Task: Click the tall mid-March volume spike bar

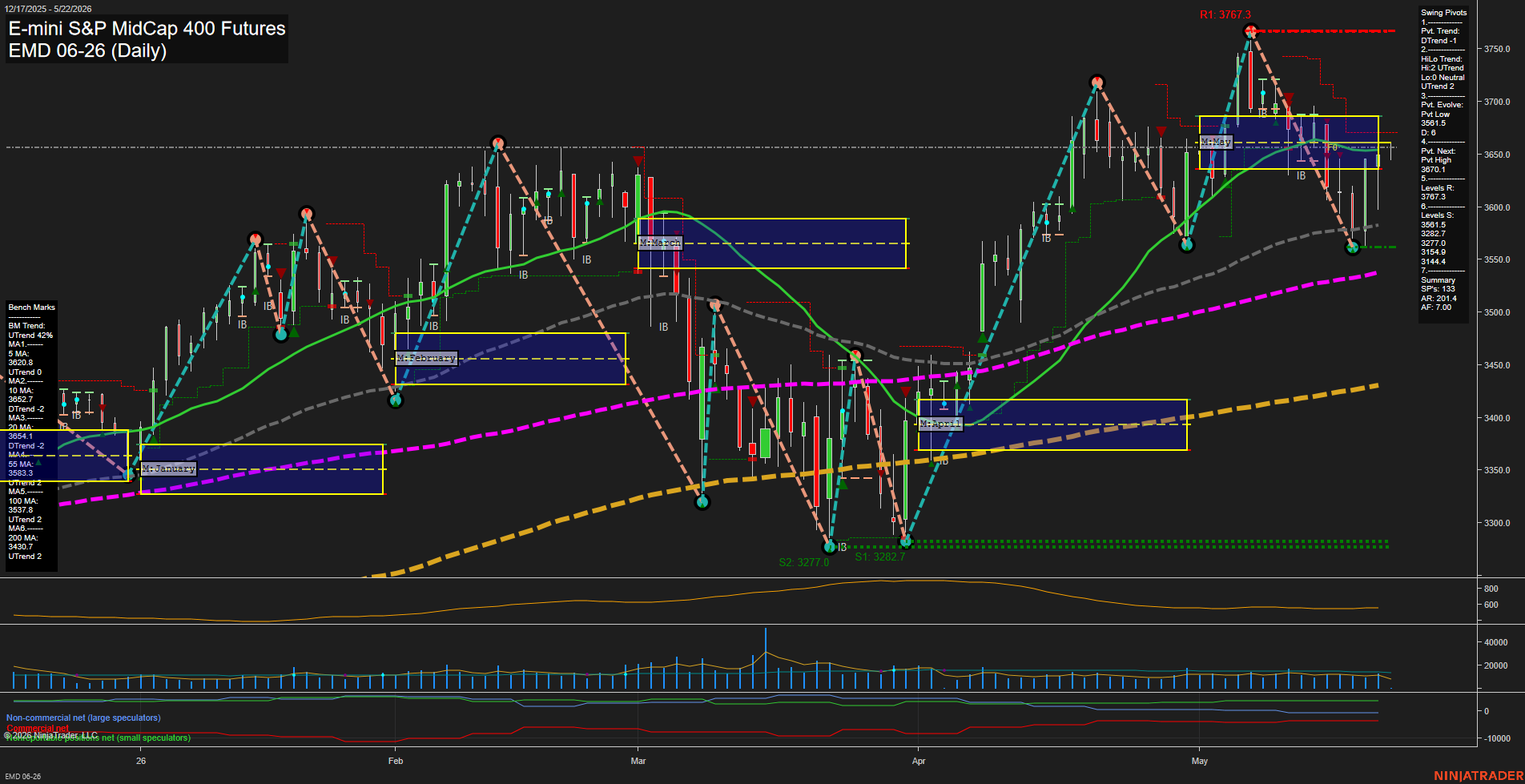Action: (766, 658)
